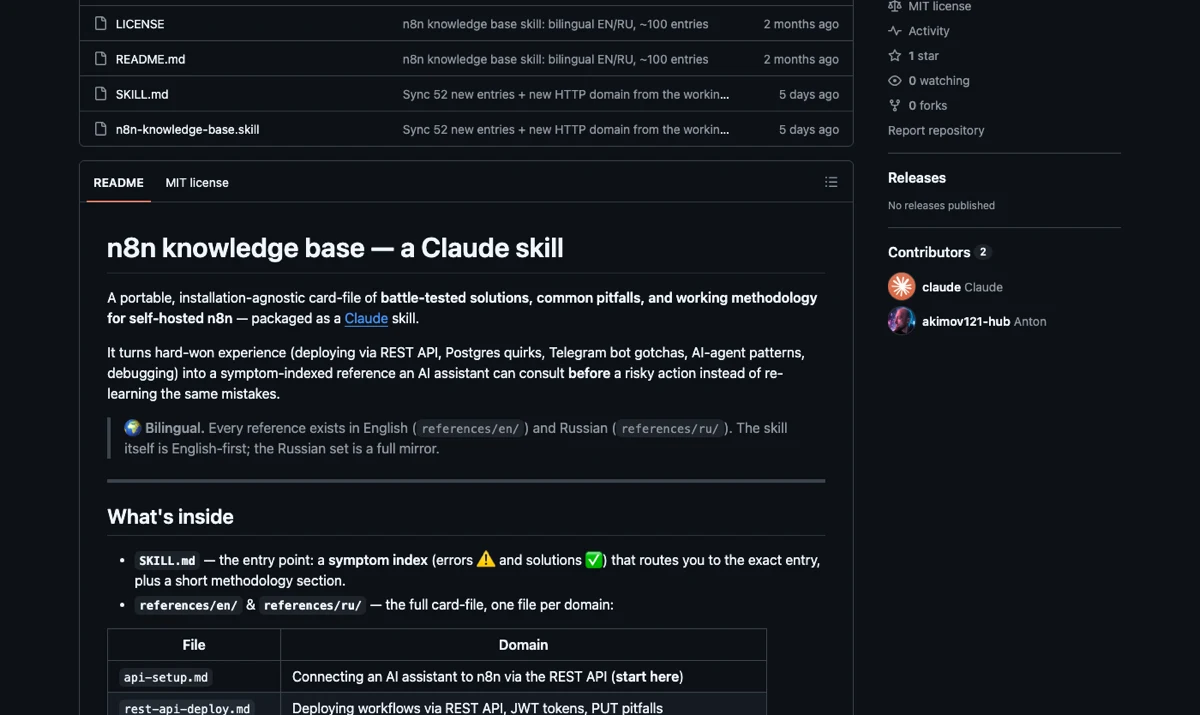The height and width of the screenshot is (715, 1200).
Task: Click the references/en/ code in the Bilingual note
Action: tap(470, 429)
